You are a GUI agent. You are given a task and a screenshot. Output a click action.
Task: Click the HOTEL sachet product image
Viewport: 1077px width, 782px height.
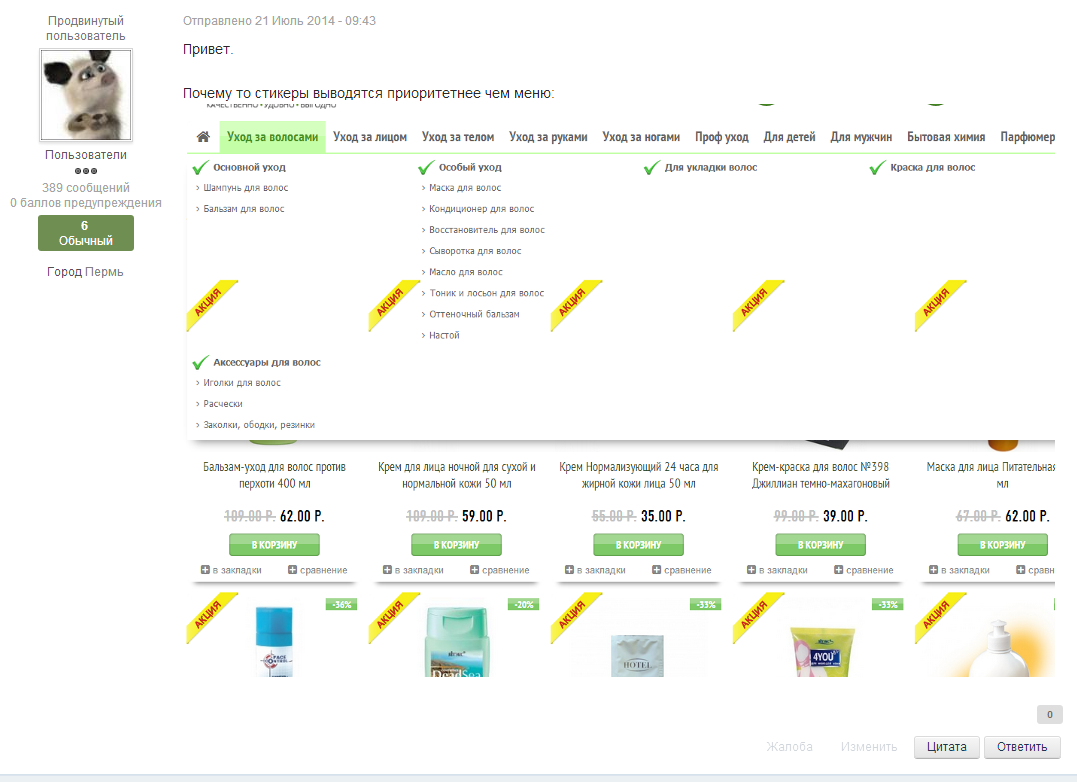pos(637,656)
